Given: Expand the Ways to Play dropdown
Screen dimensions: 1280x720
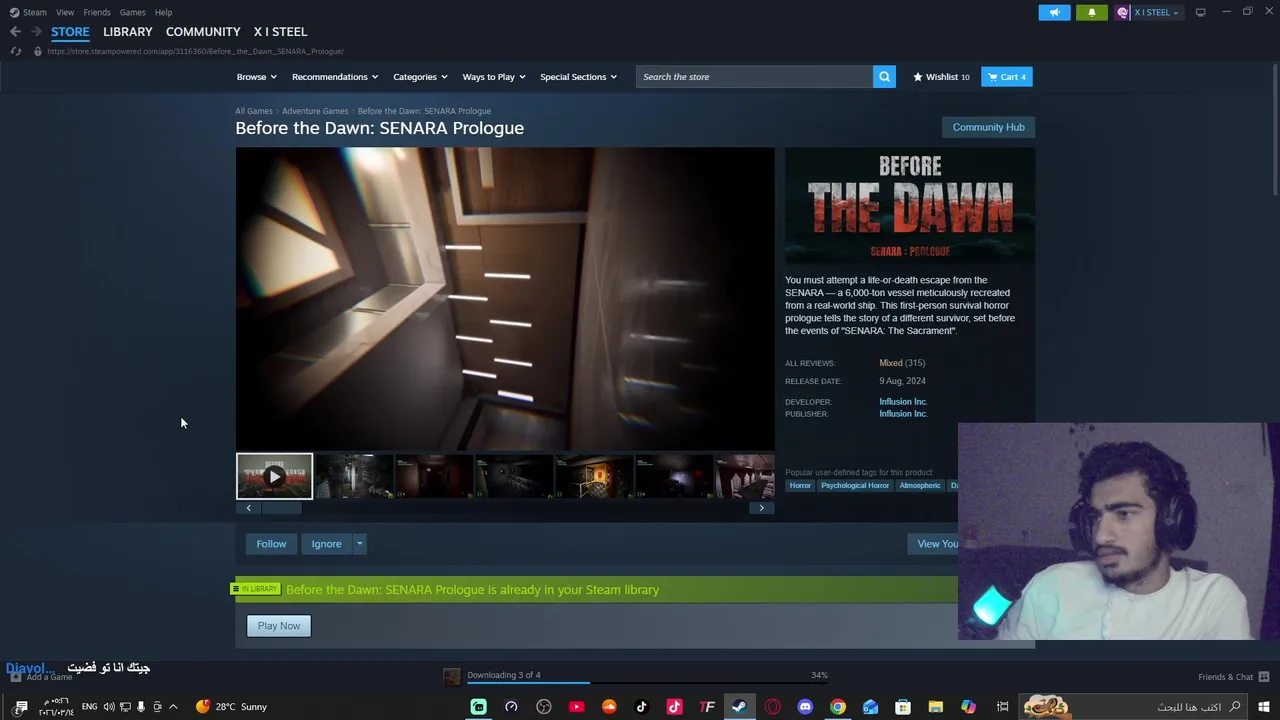Looking at the screenshot, I should click(x=493, y=77).
